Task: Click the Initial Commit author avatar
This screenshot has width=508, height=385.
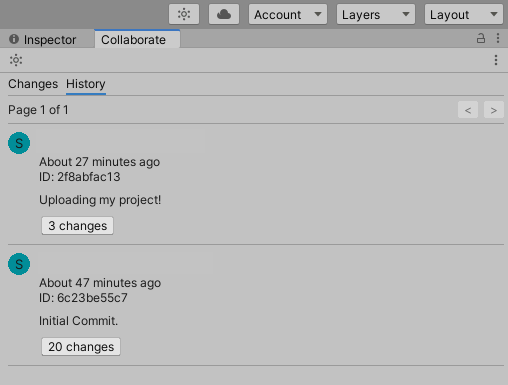Action: click(19, 264)
